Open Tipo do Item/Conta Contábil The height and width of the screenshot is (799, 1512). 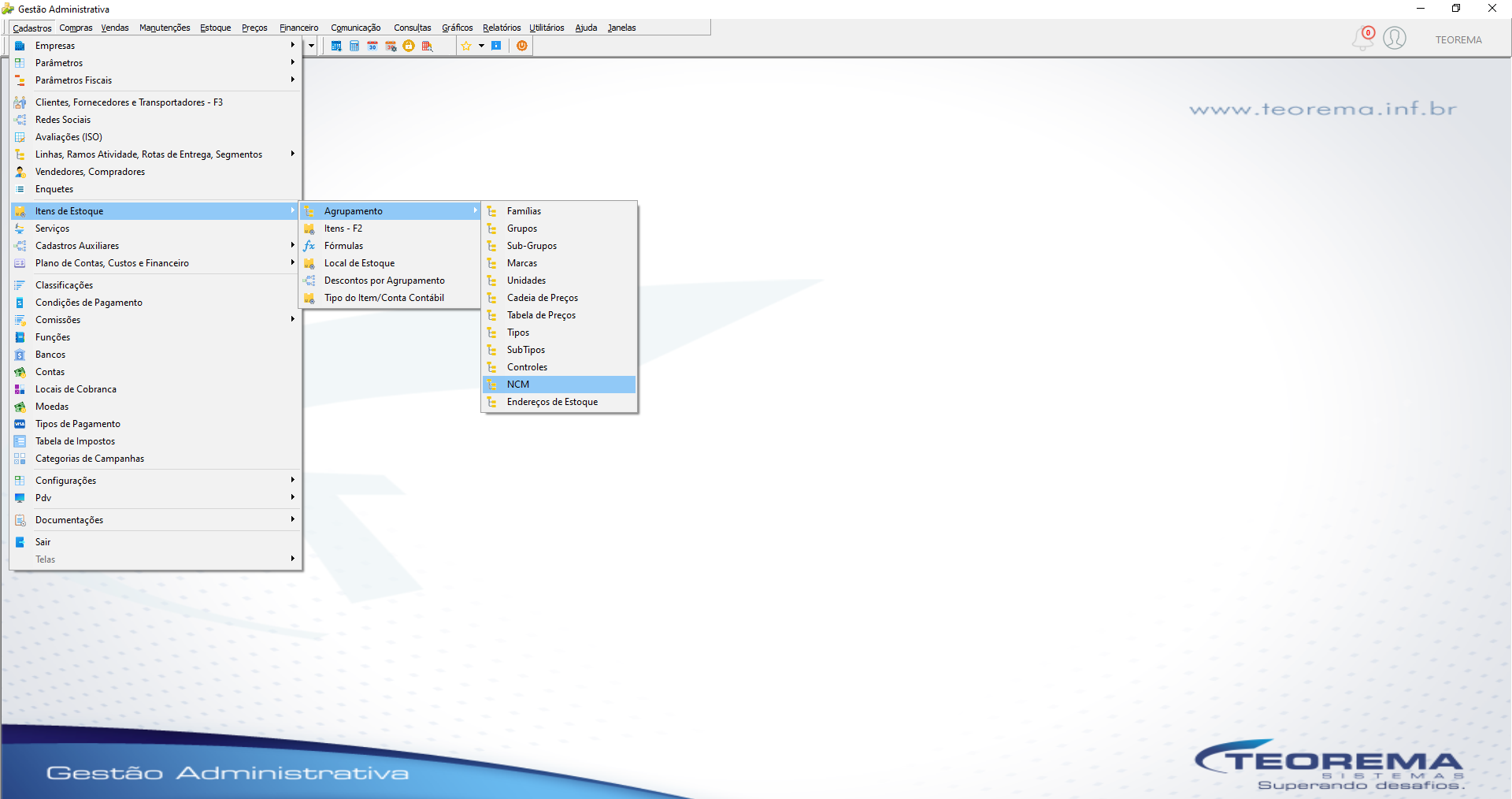391,298
